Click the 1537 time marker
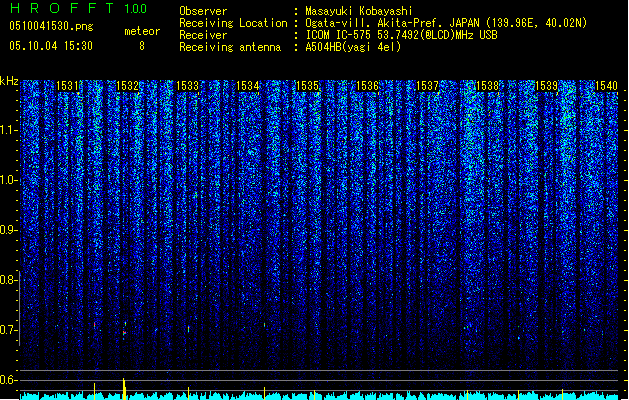 428,86
